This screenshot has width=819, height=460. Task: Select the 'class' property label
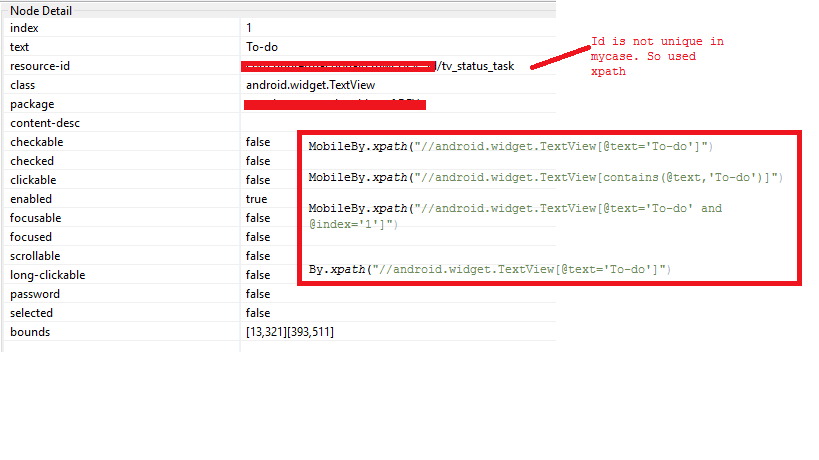point(22,85)
